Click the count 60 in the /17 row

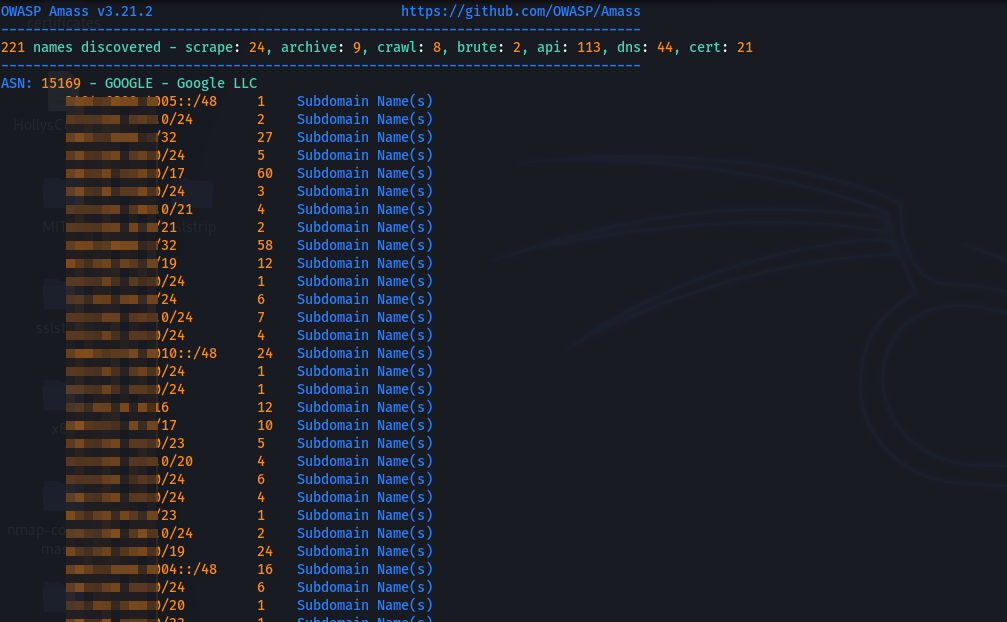(x=265, y=173)
